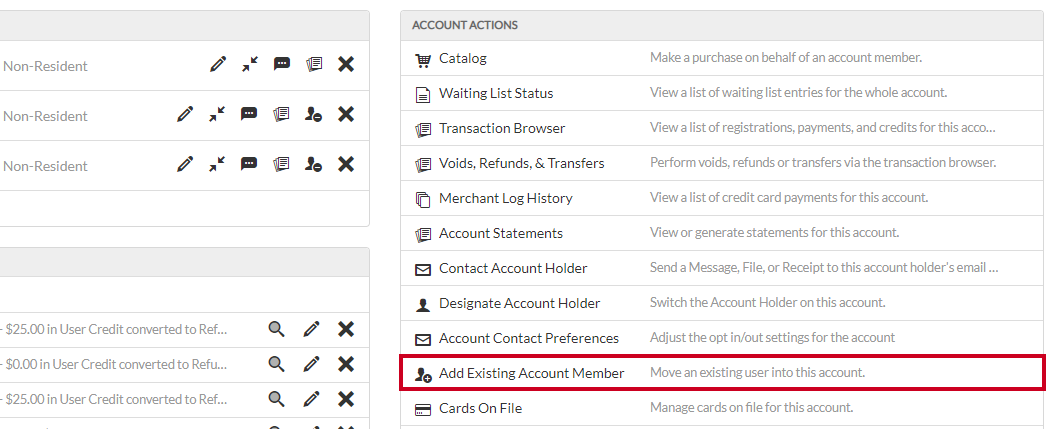
Task: Open Cards On File link
Action: (480, 408)
